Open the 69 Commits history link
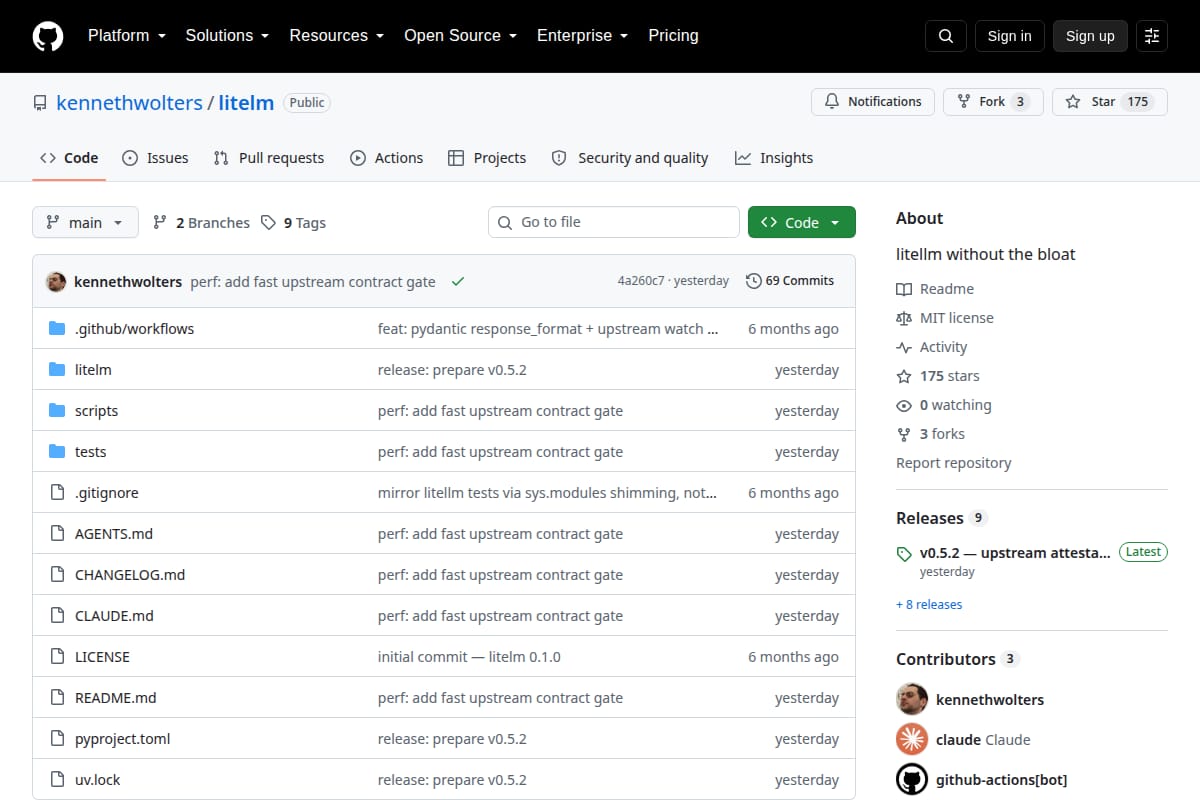The image size is (1200, 800). pos(790,281)
